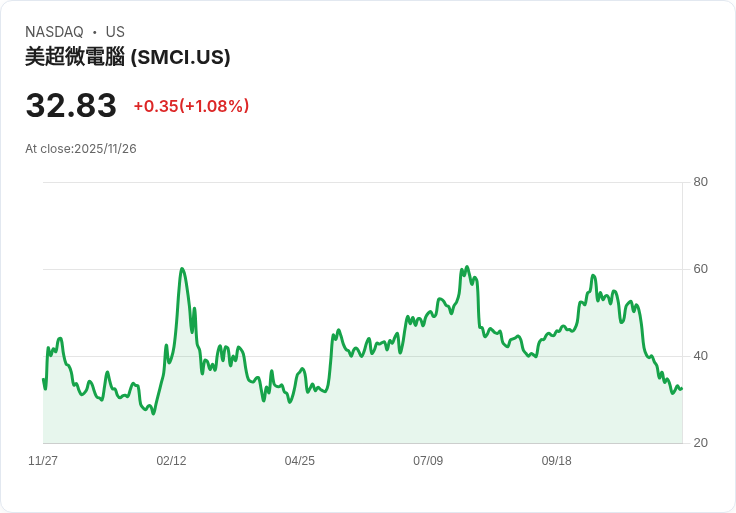Screen dimensions: 736x513
Task: Click the 40 value on price axis
Action: [x=701, y=356]
